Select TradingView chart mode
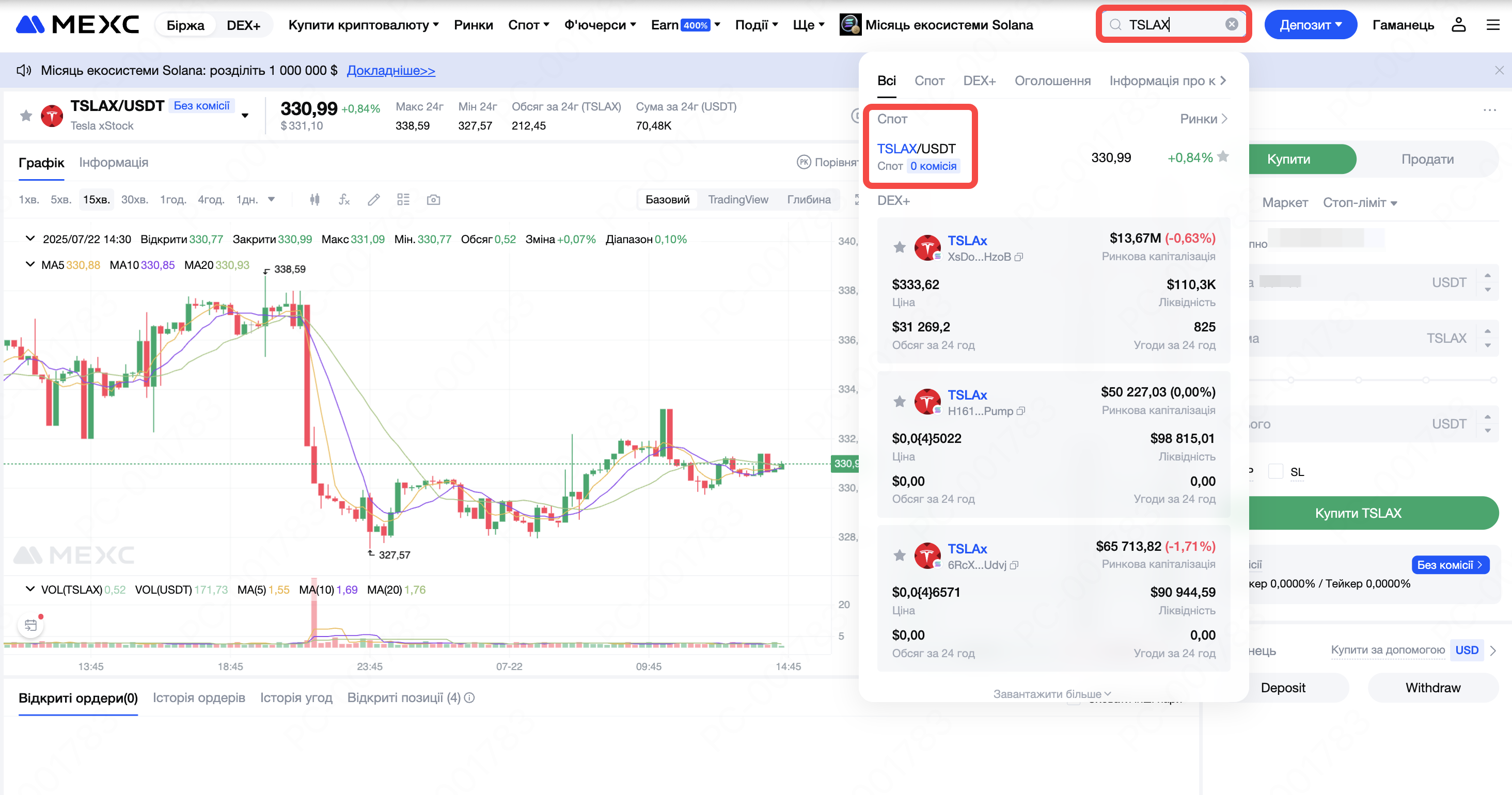The image size is (1512, 795). tap(738, 199)
